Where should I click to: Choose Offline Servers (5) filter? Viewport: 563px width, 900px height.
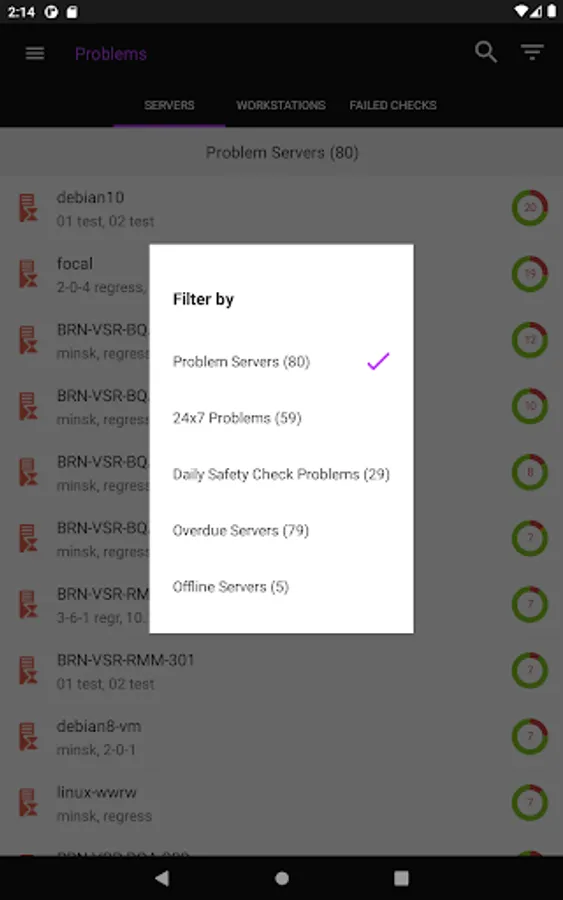click(281, 587)
